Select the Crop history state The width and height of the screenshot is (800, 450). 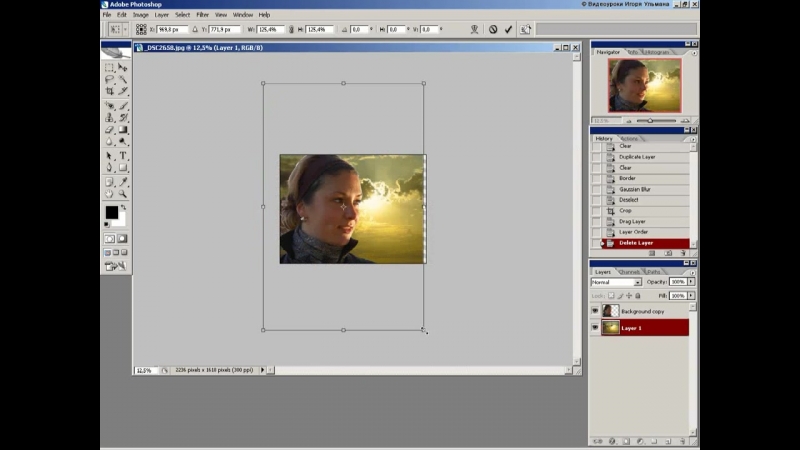coord(625,211)
